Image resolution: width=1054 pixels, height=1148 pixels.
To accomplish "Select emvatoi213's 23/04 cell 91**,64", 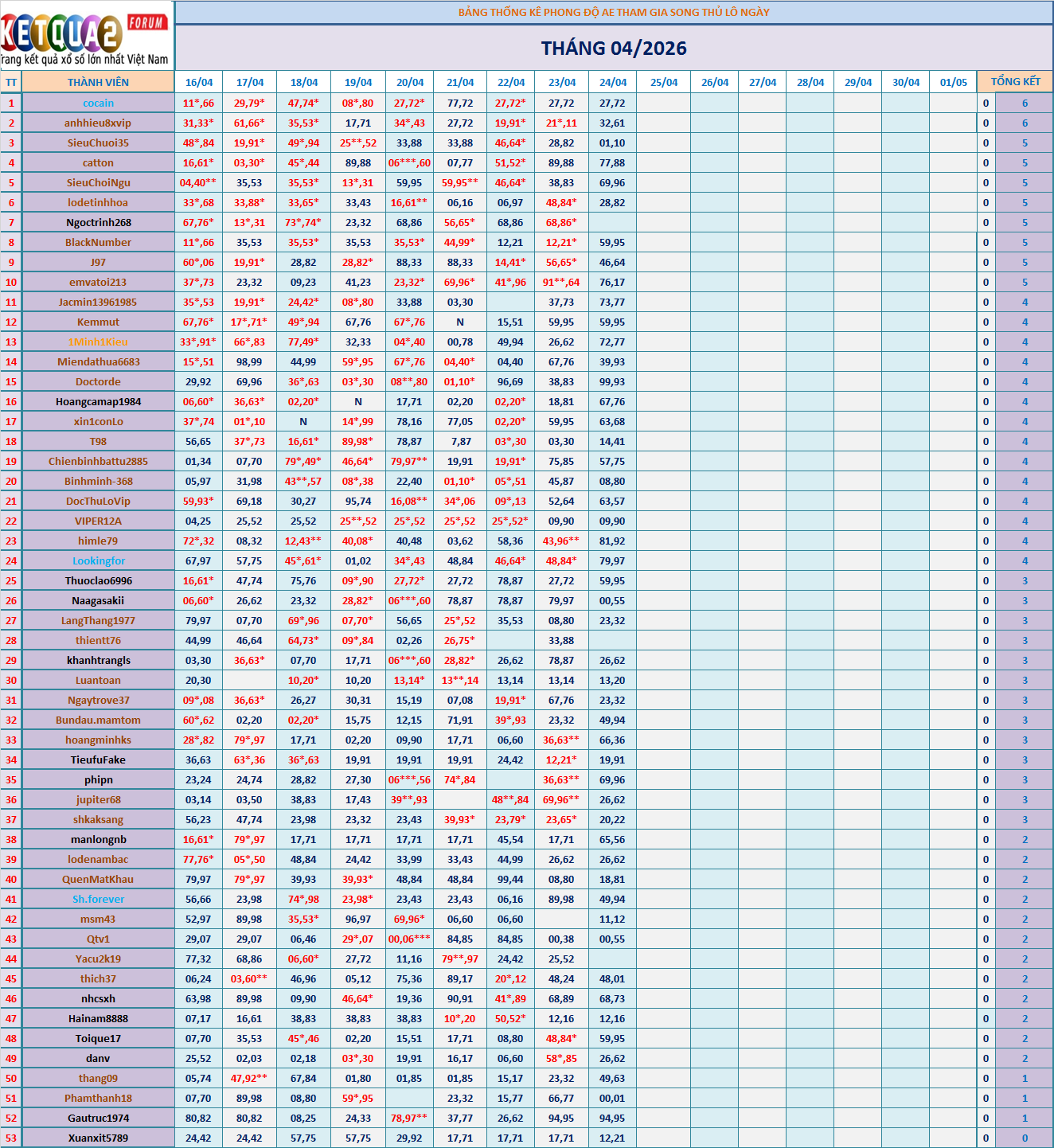I will click(561, 282).
